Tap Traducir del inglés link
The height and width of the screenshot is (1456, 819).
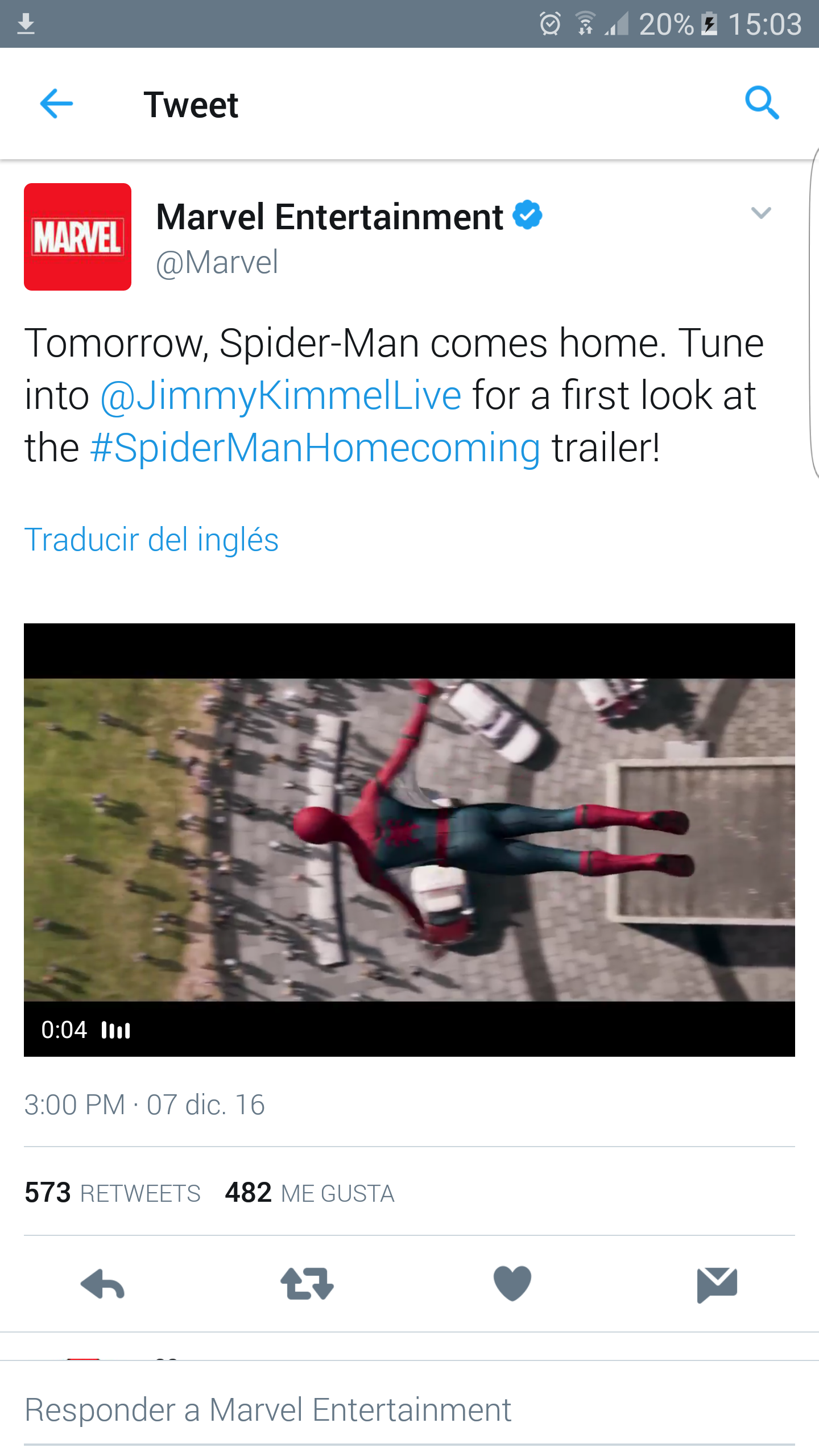click(x=151, y=539)
